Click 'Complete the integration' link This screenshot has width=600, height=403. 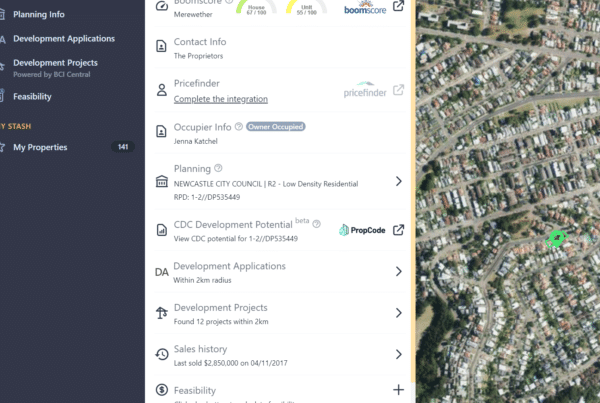[221, 99]
